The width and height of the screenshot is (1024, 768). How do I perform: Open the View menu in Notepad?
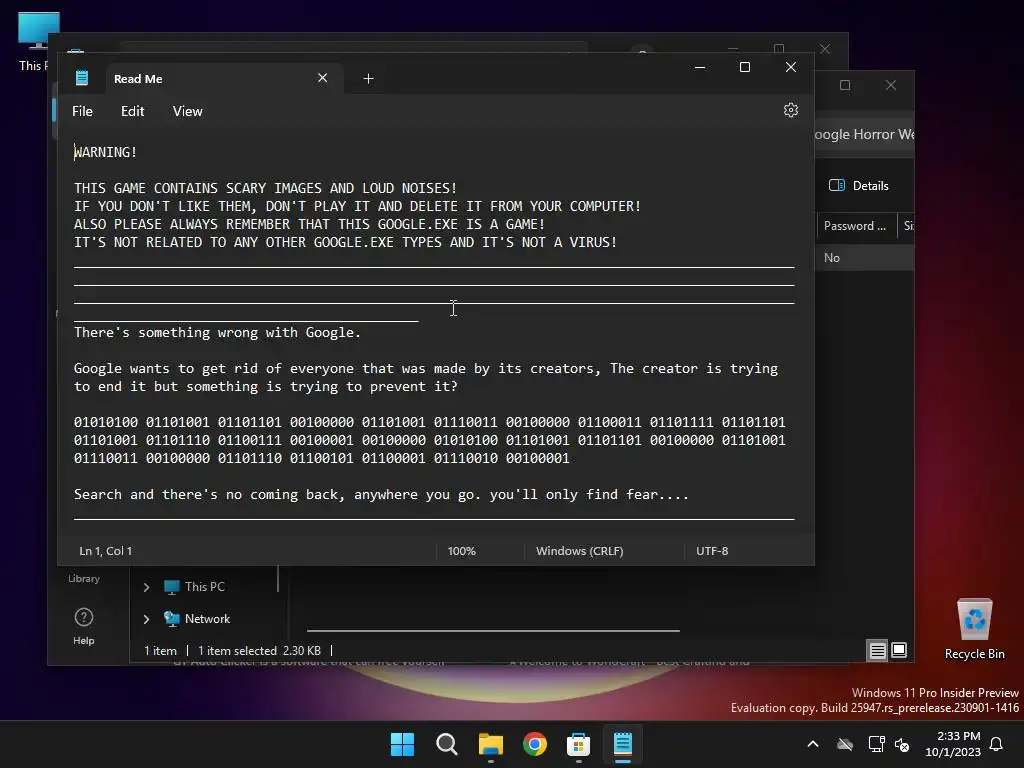[x=187, y=111]
